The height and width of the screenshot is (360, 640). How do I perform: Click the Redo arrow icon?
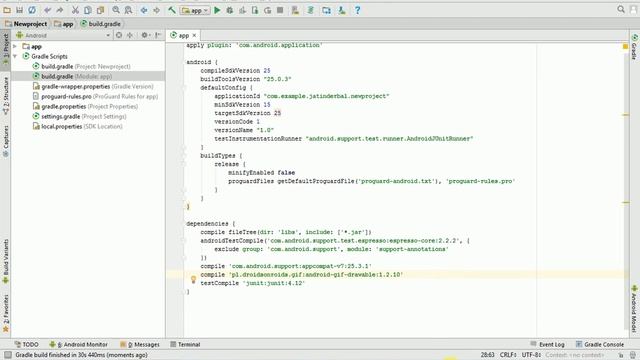pos(60,10)
